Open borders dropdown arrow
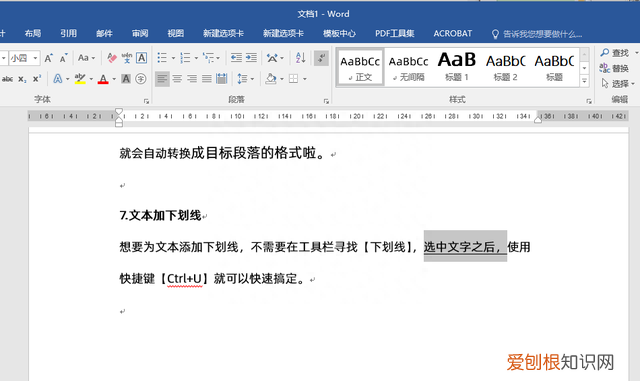 pos(304,79)
